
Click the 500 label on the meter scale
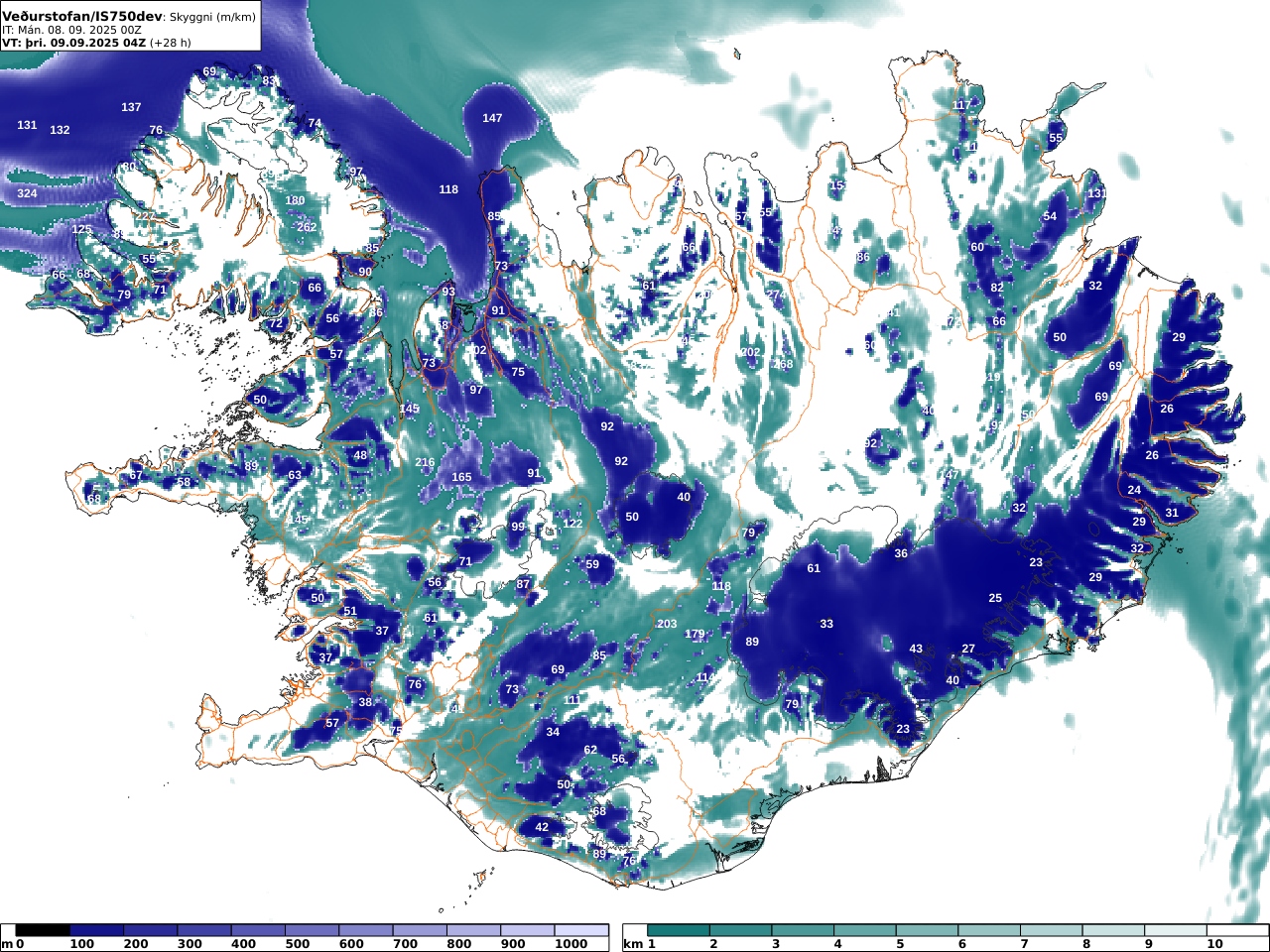298,944
